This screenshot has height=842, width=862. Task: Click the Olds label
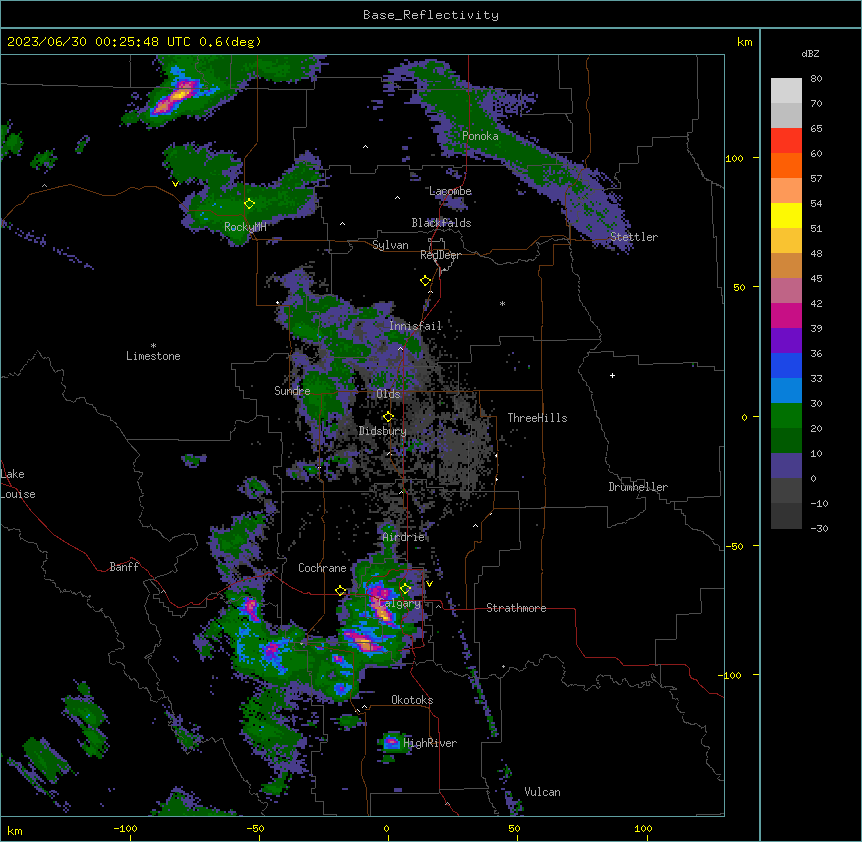(388, 394)
